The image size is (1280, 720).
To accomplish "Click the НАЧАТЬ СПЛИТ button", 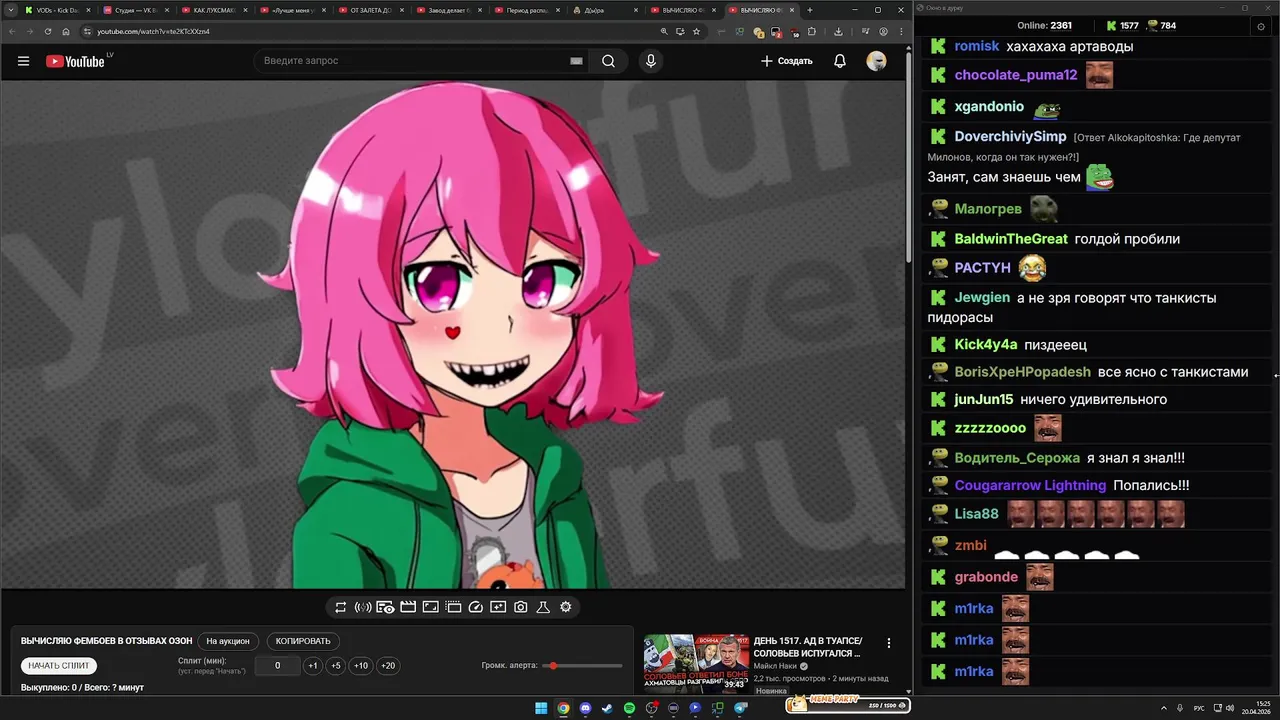I will 59,665.
